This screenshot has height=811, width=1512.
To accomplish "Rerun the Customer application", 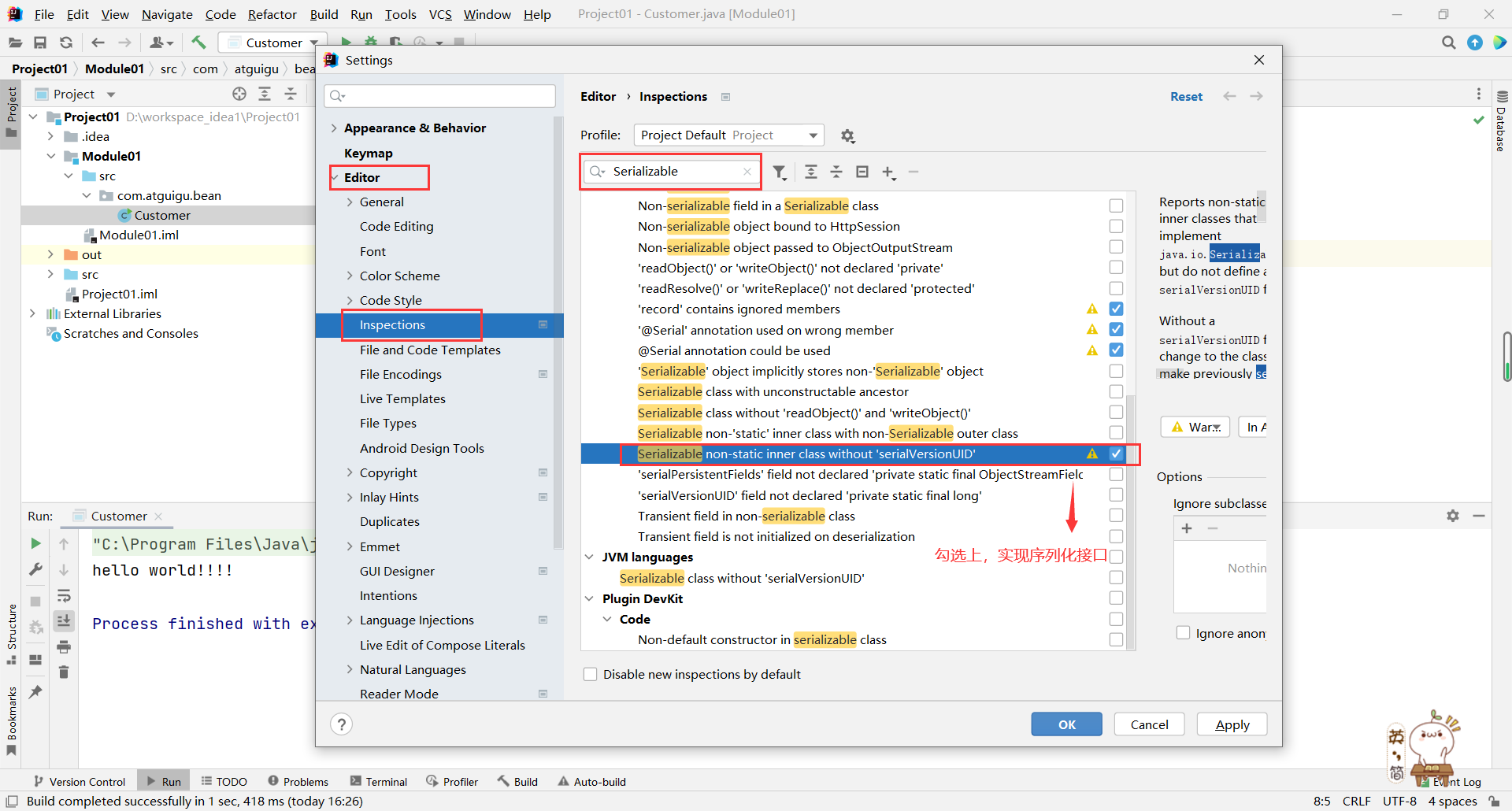I will tap(35, 543).
